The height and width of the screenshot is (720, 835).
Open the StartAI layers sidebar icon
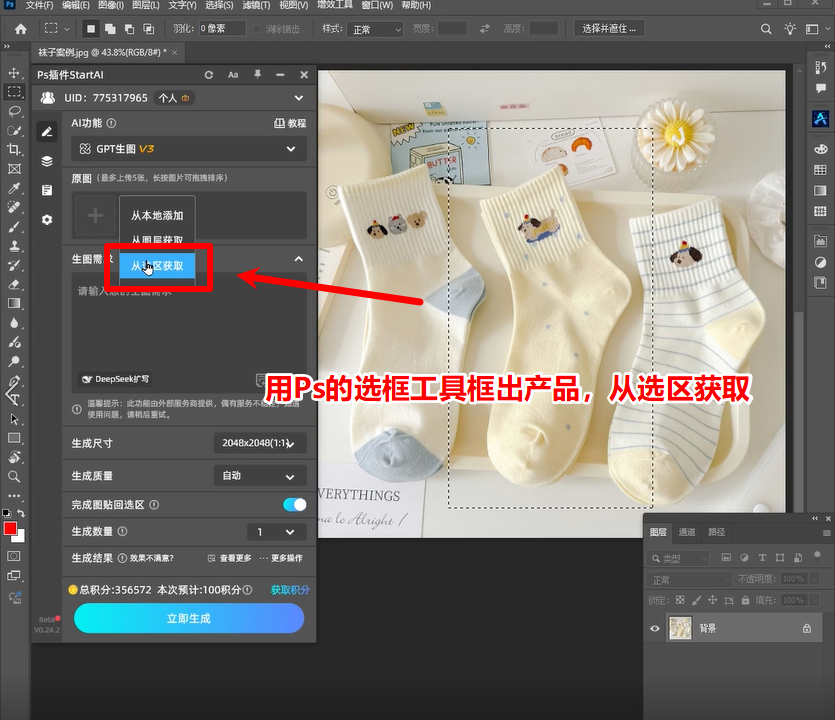pyautogui.click(x=47, y=161)
